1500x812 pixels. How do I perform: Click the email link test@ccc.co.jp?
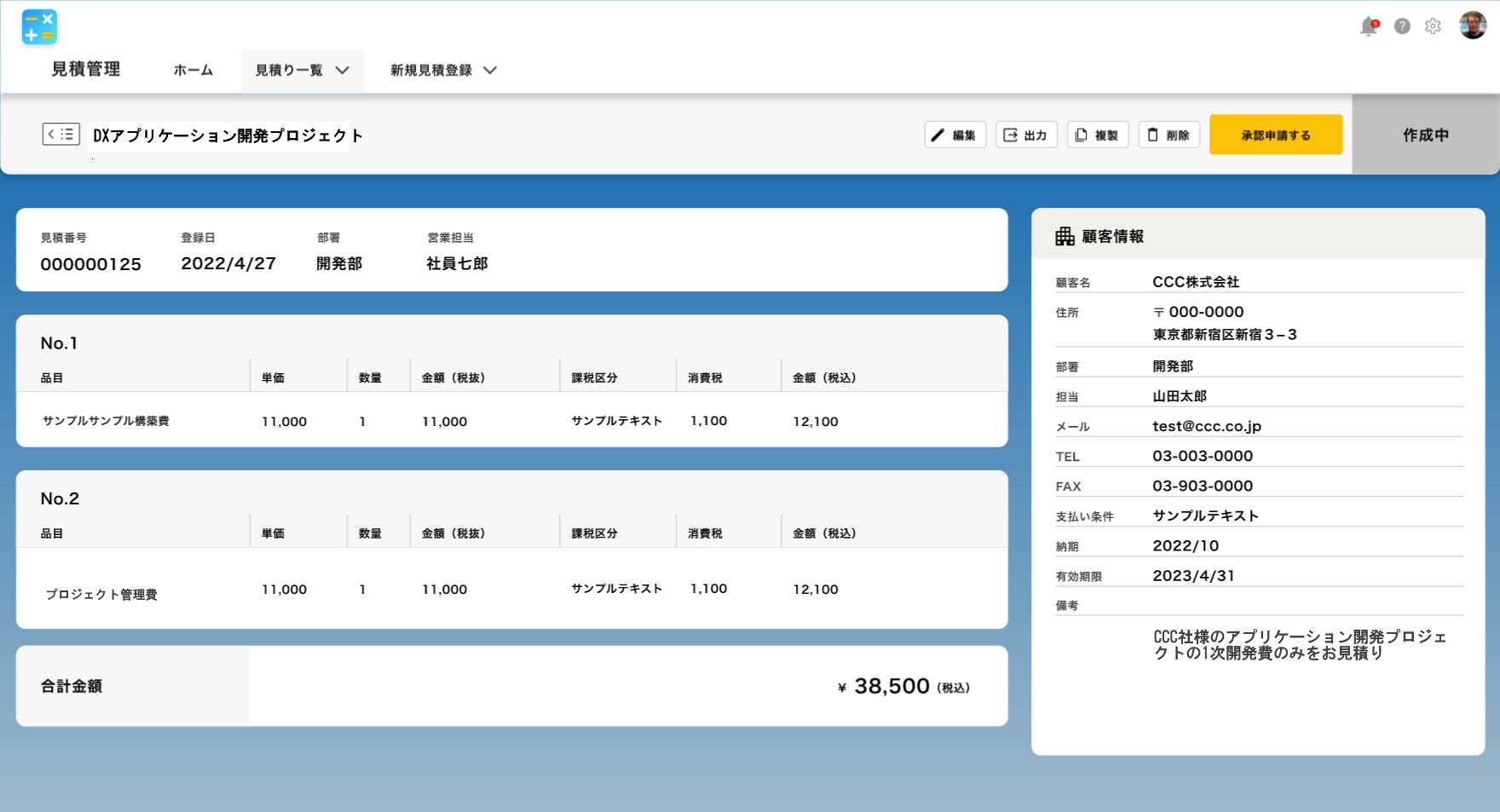pos(1207,426)
